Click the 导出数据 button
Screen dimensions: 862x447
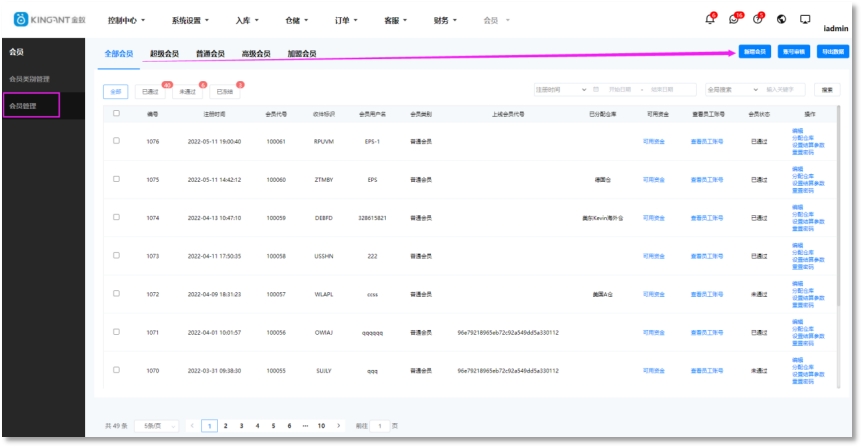click(833, 51)
